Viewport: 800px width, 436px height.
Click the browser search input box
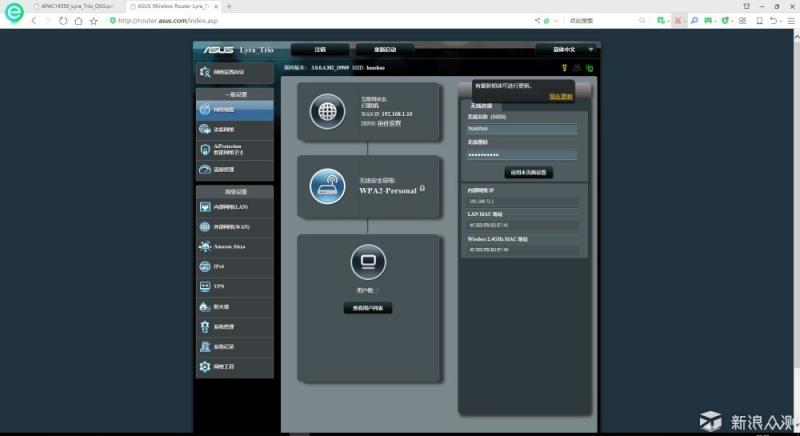[x=602, y=20]
